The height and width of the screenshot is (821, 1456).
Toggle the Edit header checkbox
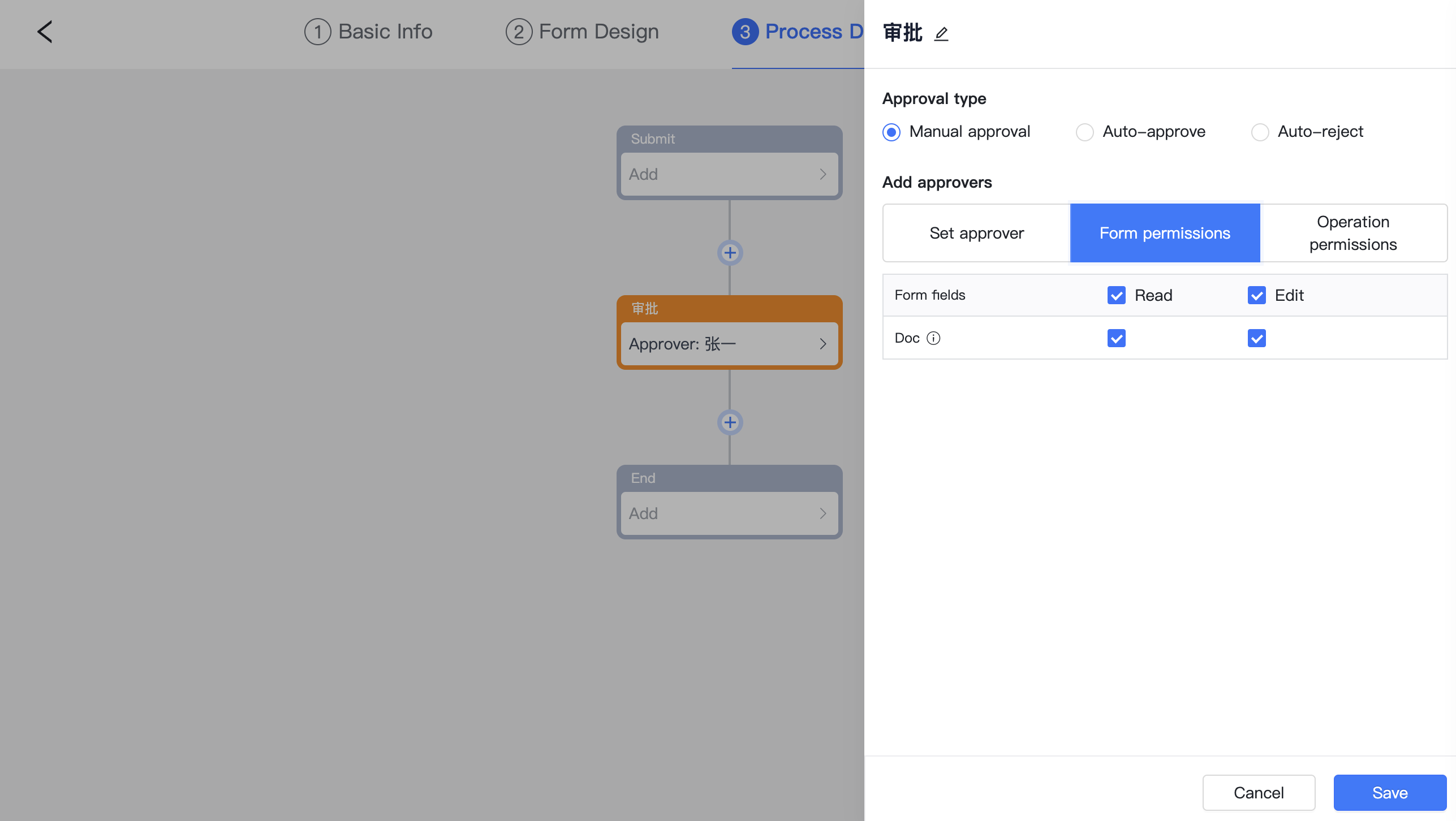(x=1257, y=295)
